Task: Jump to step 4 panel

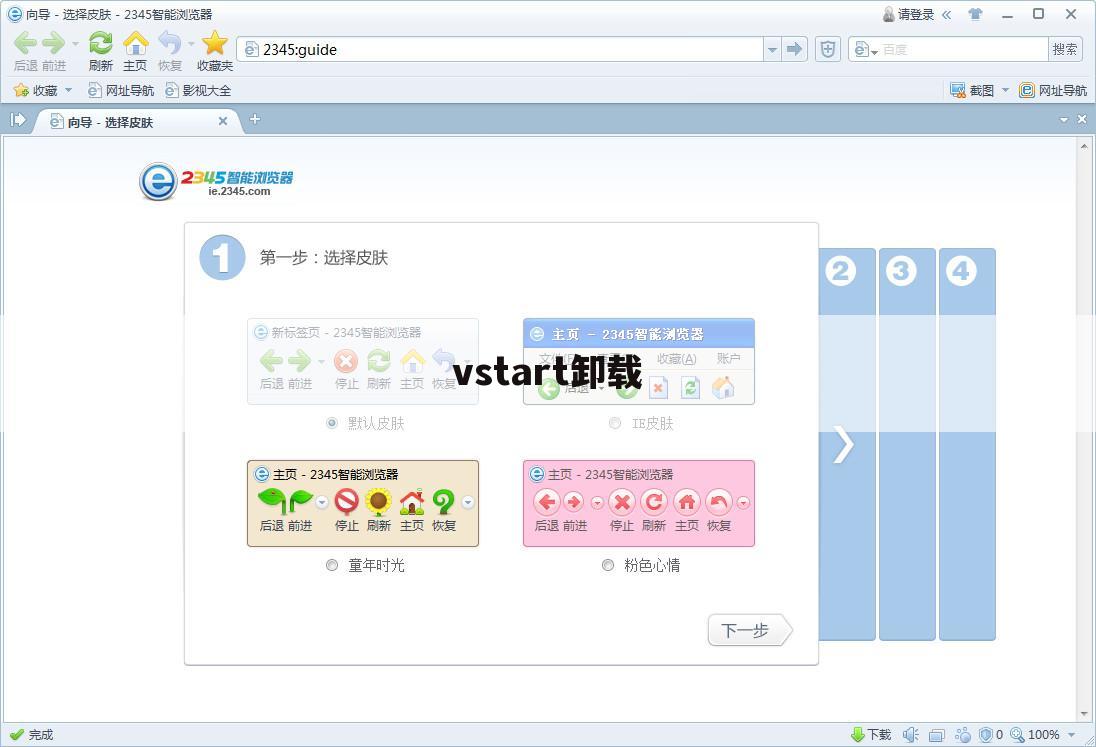Action: (x=967, y=444)
